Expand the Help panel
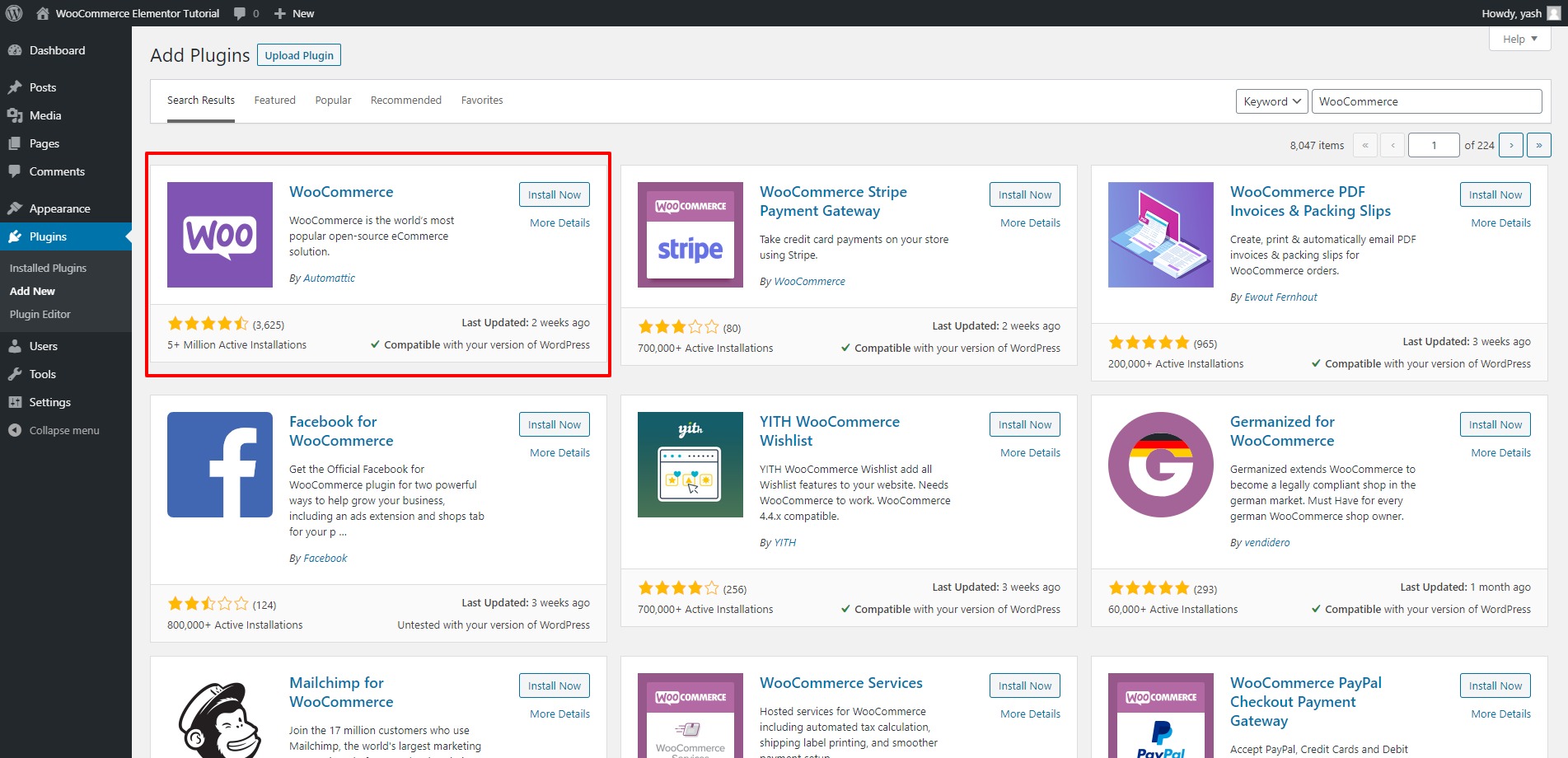 [1519, 38]
